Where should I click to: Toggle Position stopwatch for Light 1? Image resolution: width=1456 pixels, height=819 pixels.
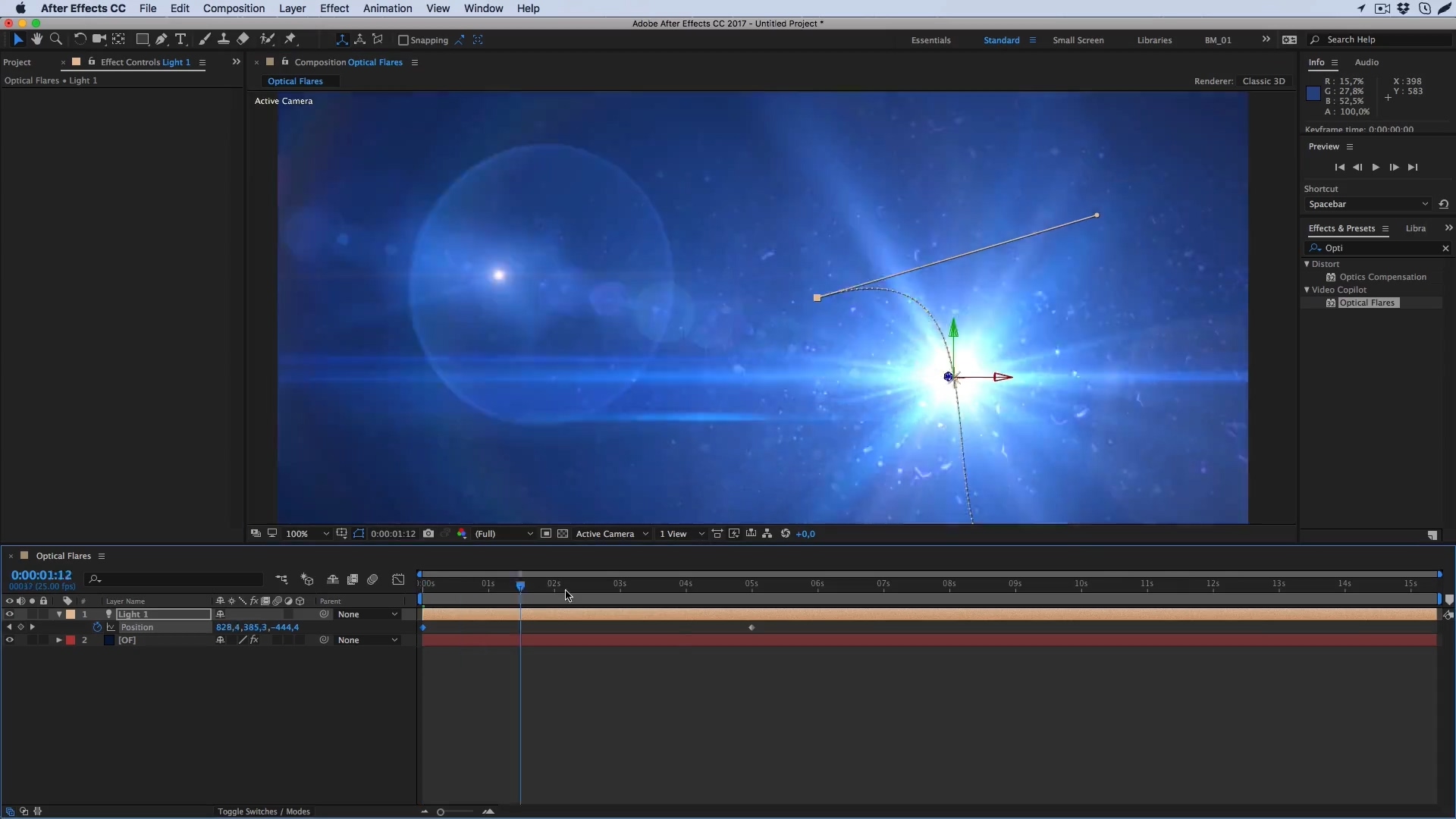[97, 627]
